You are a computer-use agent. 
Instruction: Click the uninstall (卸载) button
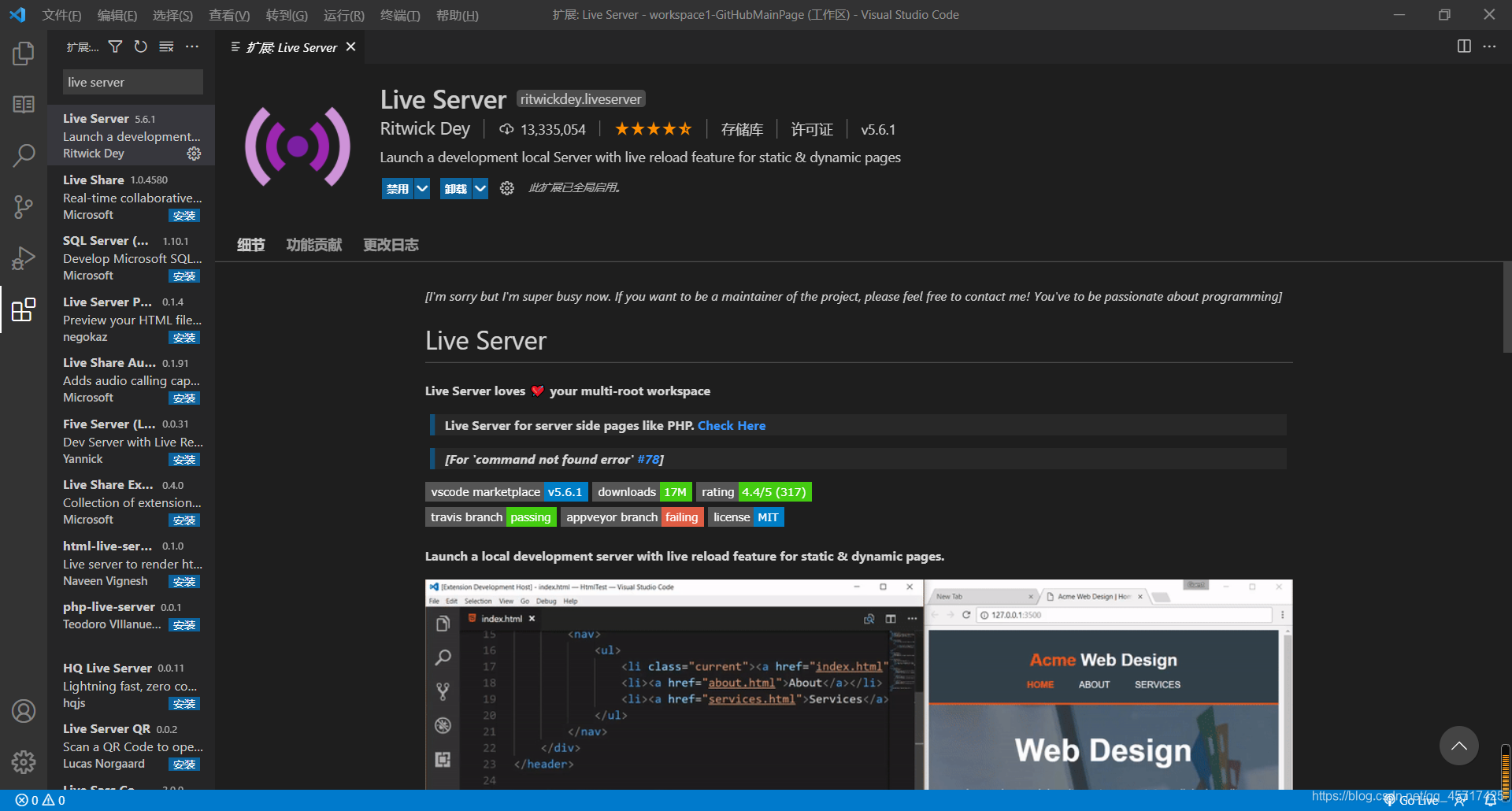click(x=456, y=188)
